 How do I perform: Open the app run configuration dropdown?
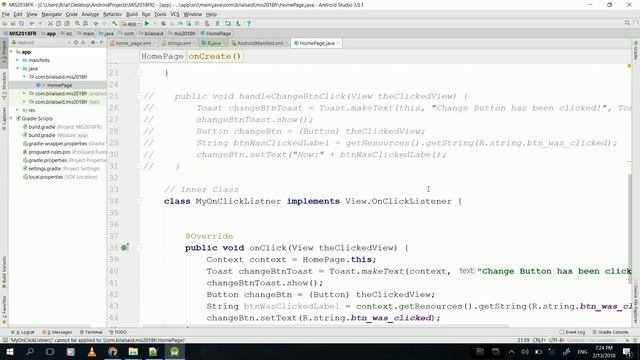[x=131, y=24]
